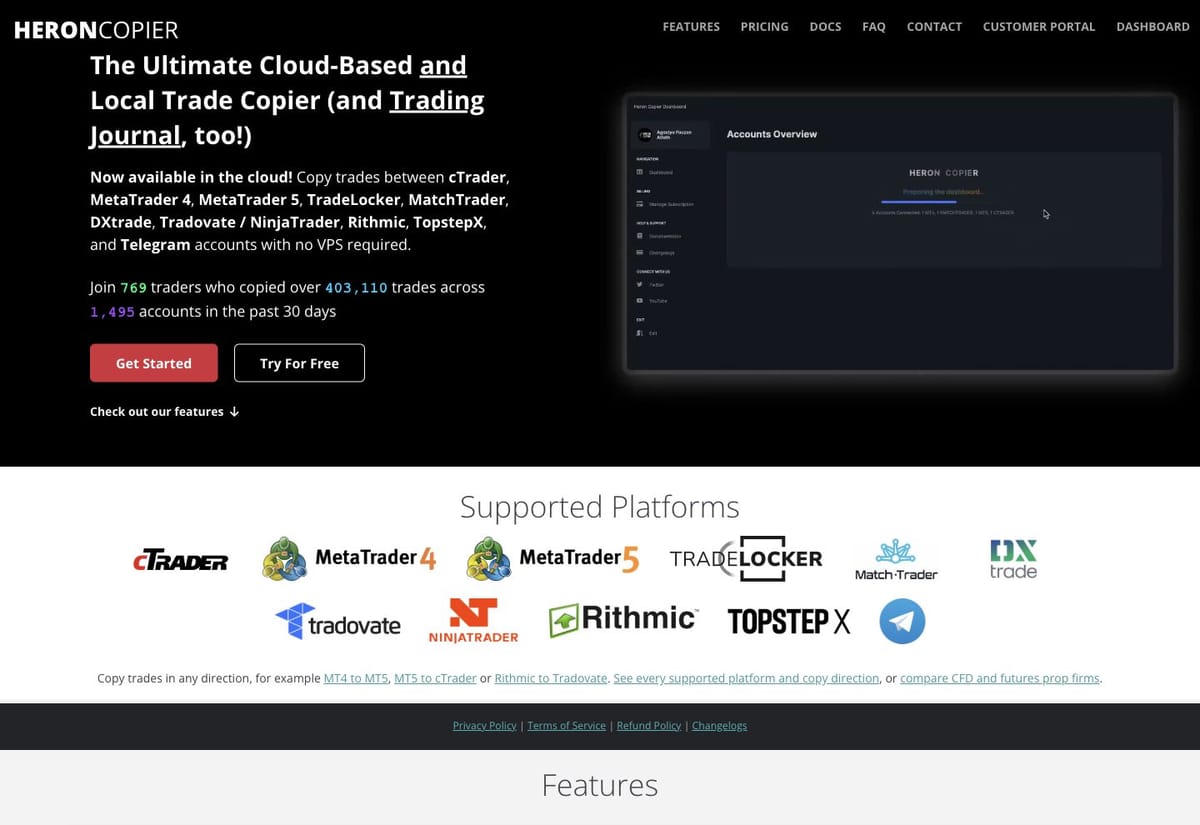Open the FEATURES nav menu item
1200x825 pixels.
click(x=691, y=27)
